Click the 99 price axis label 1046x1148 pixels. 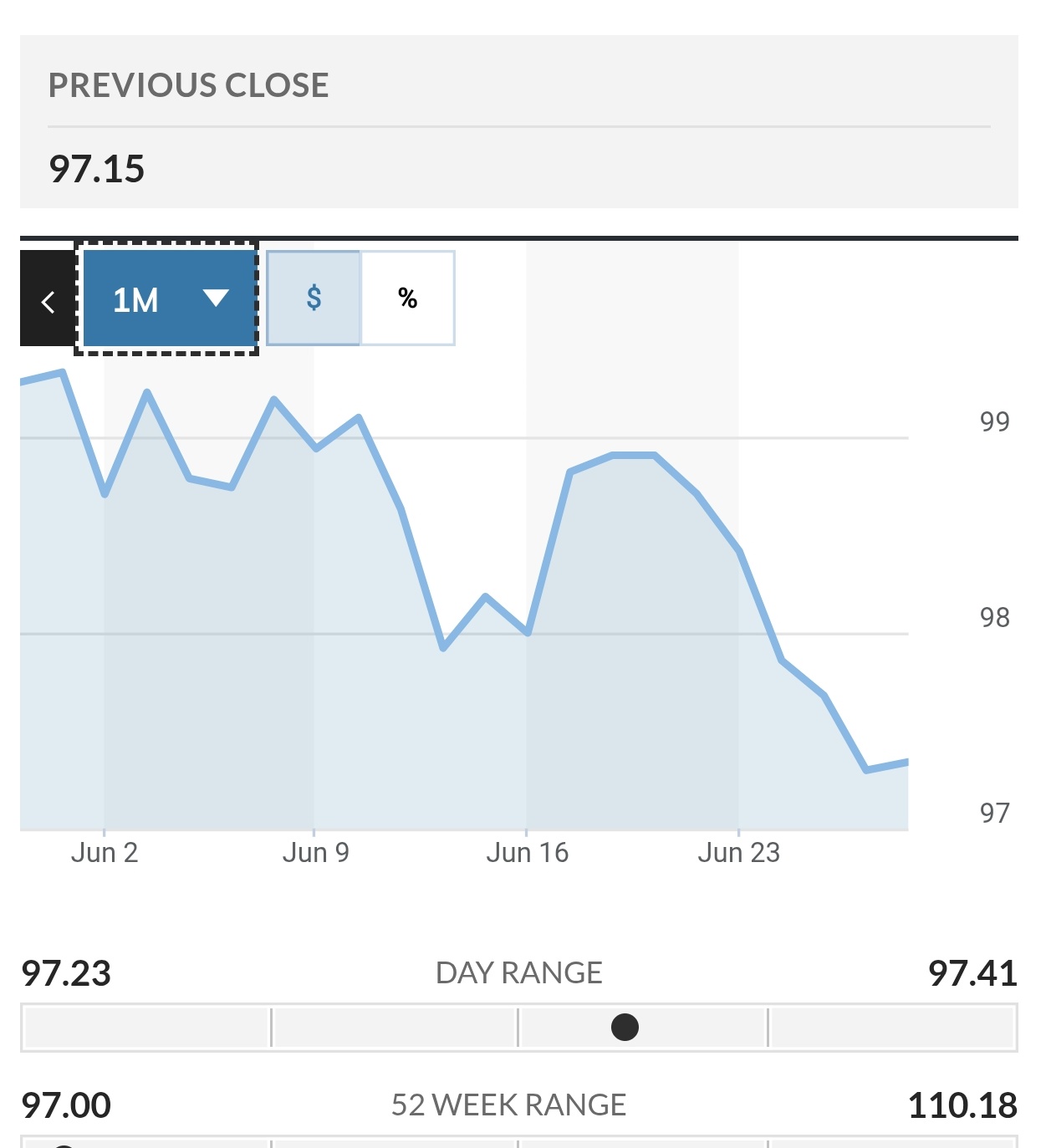point(995,421)
